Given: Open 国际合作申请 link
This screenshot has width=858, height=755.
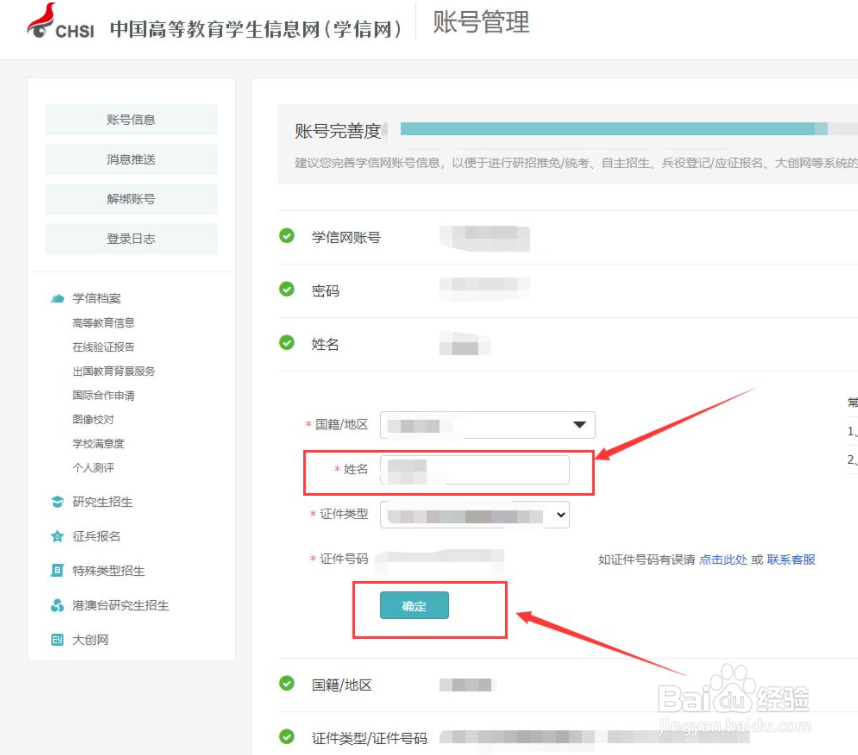Looking at the screenshot, I should coord(103,395).
